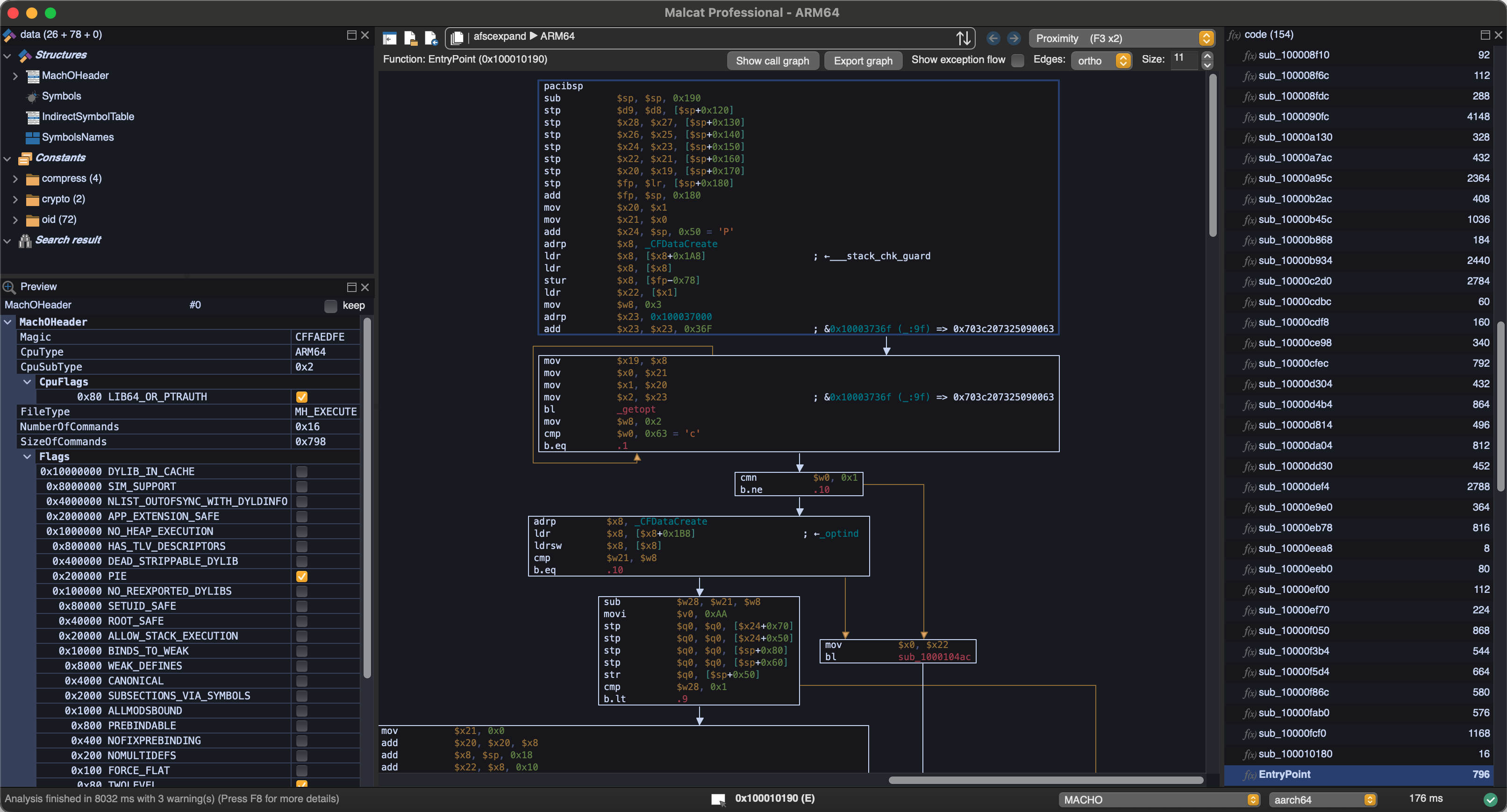Viewport: 1507px width, 812px height.
Task: Click the copy-pages icon beside the breadcrumb bar
Action: click(x=457, y=37)
